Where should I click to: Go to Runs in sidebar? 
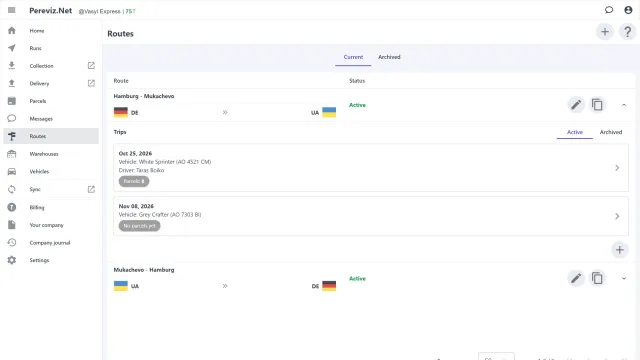36,48
